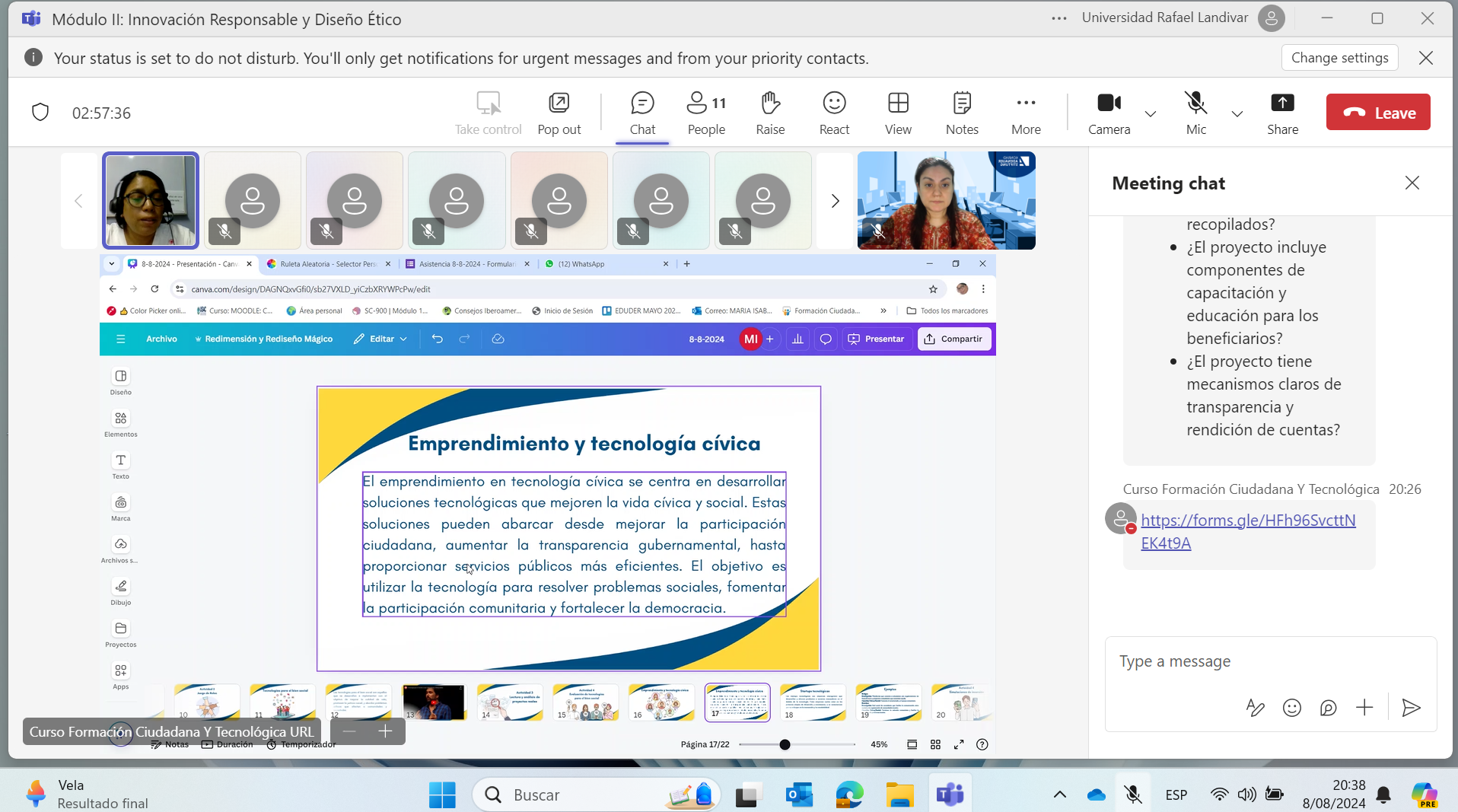The image size is (1458, 812).
Task: Raise your hand in the meeting
Action: click(x=770, y=113)
